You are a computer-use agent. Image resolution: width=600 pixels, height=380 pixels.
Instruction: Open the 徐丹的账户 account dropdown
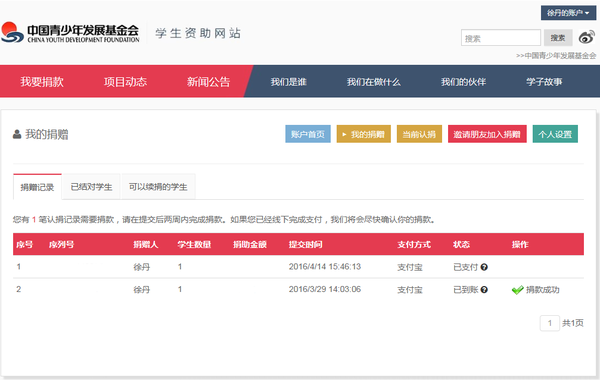click(x=568, y=13)
